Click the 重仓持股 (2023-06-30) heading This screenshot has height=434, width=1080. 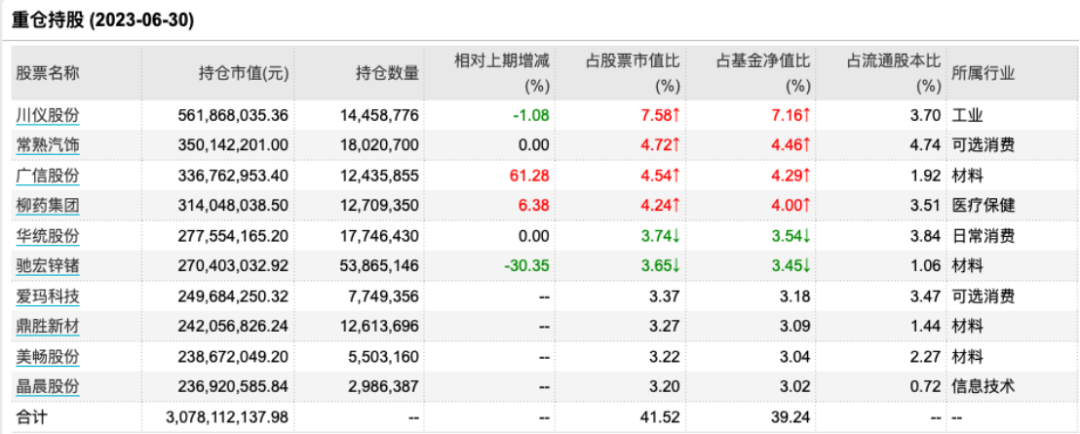(x=103, y=21)
